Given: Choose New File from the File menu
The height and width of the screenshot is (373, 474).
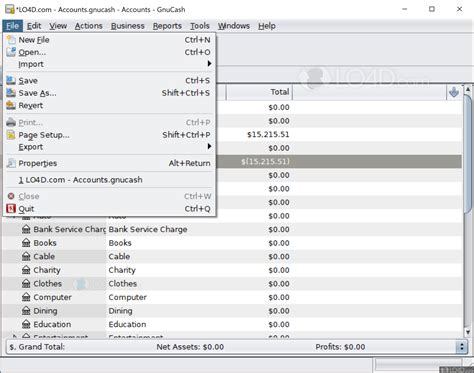Looking at the screenshot, I should 109,40.
